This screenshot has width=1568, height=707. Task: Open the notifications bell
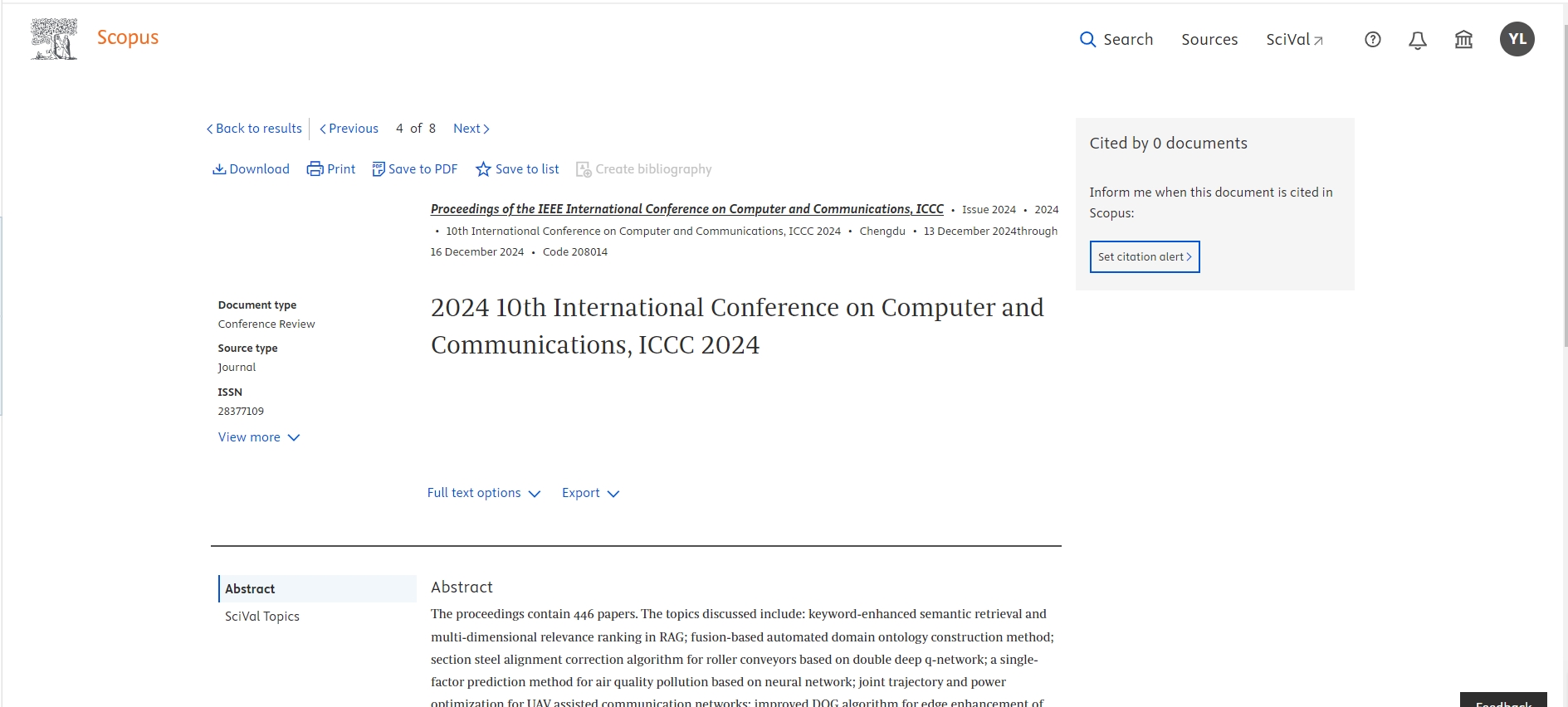[x=1417, y=40]
